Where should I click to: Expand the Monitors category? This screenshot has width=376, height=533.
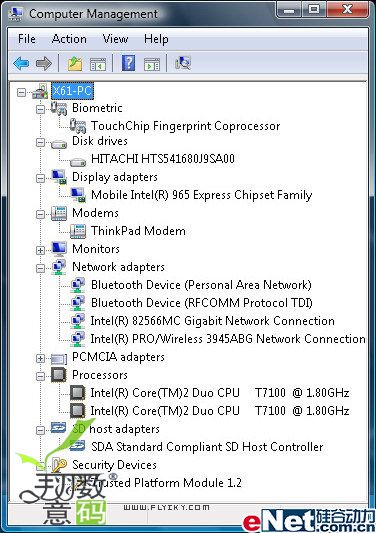(x=40, y=250)
